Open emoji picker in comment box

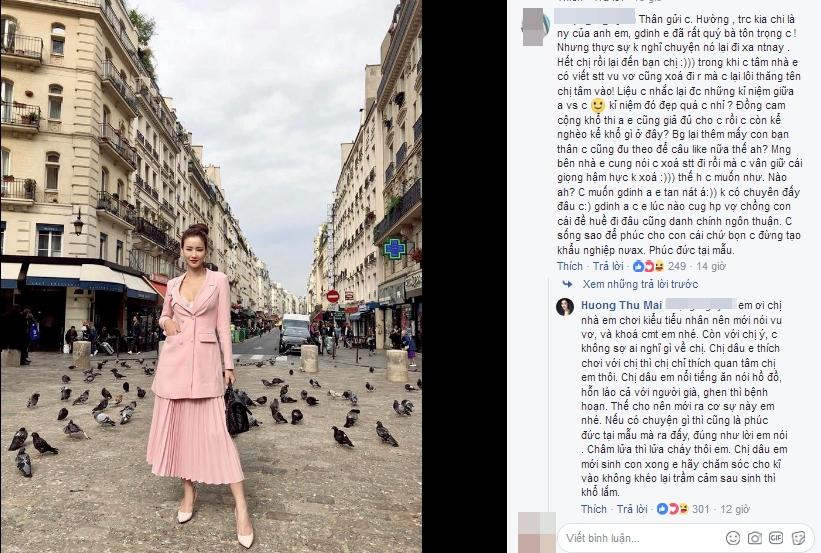tap(733, 537)
